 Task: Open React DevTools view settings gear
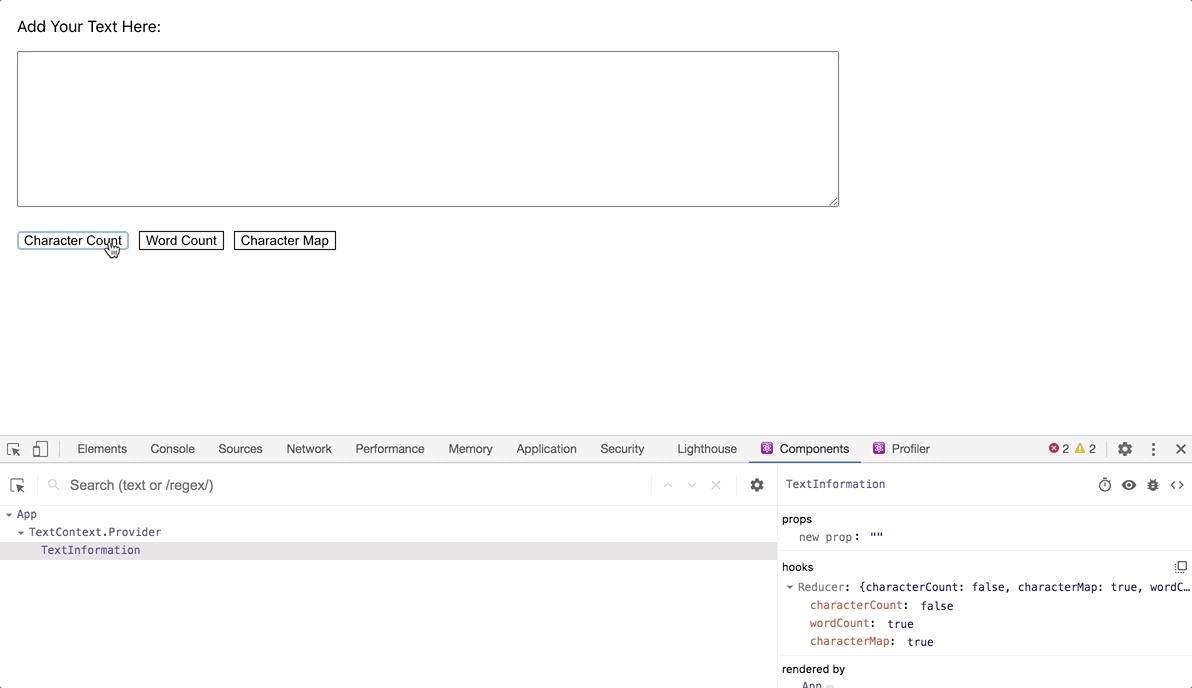click(757, 485)
